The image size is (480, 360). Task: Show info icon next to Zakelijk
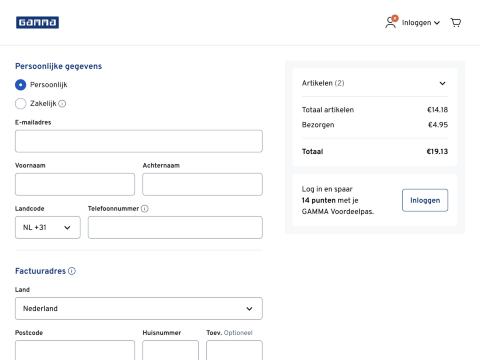62,104
